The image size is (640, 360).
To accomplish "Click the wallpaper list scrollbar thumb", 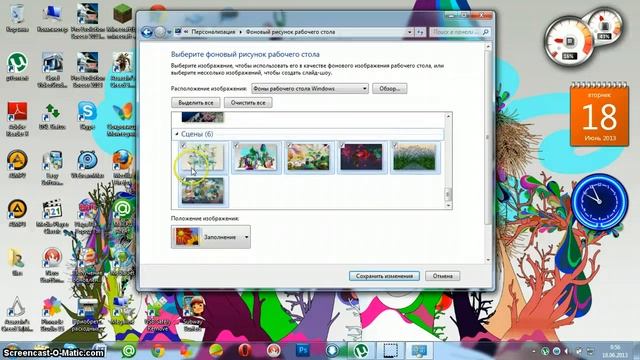I will (x=448, y=194).
